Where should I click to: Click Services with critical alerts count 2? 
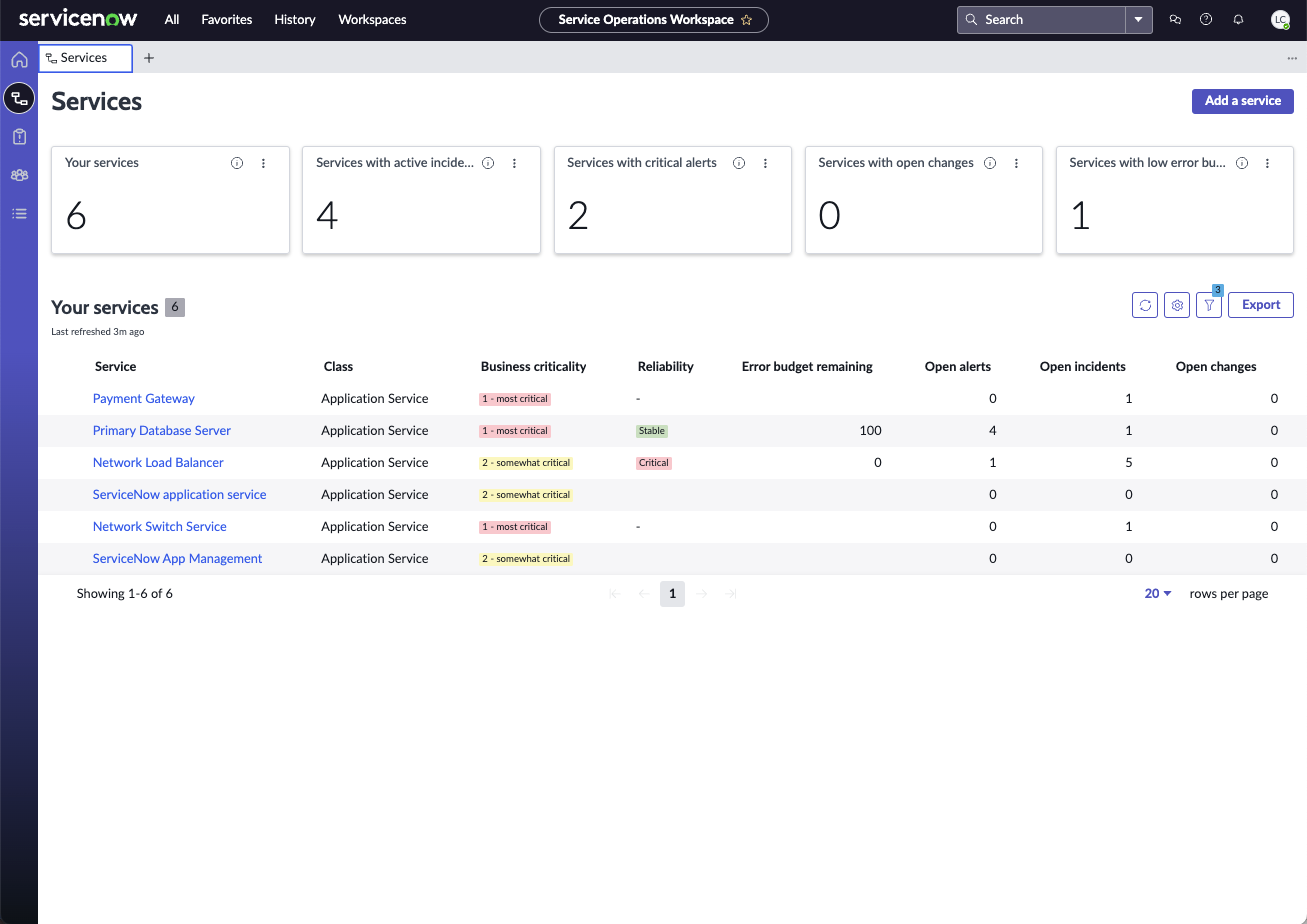(578, 215)
